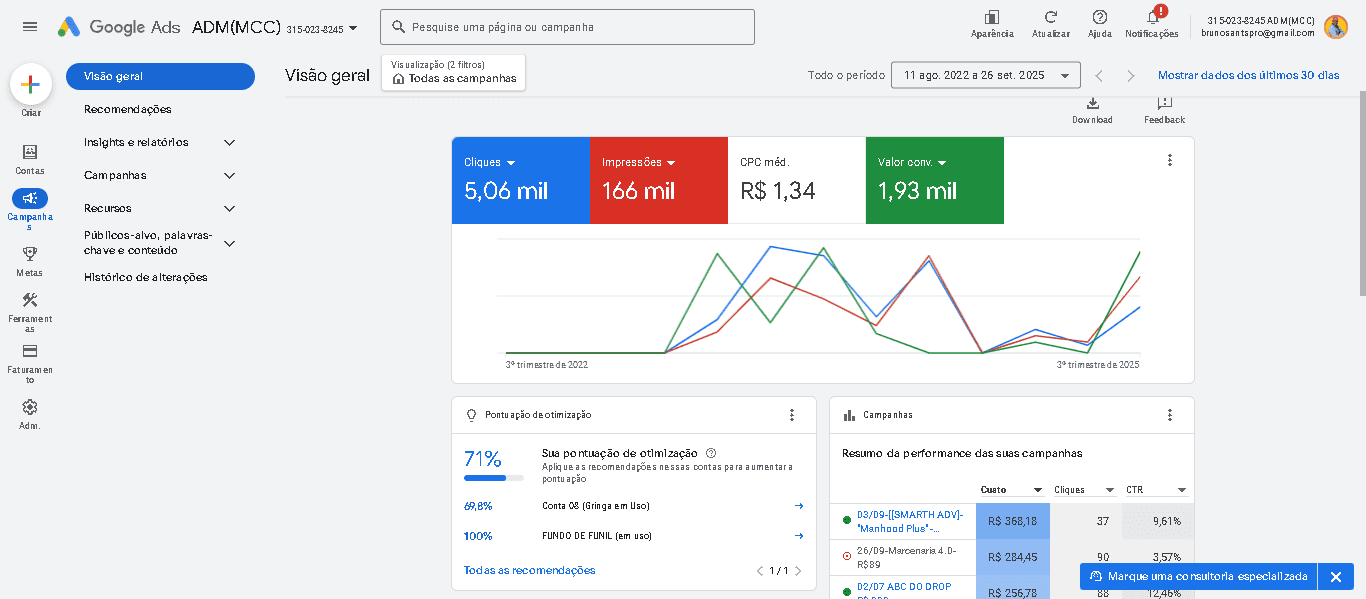
Task: Open Adm. gear icon
Action: click(x=30, y=407)
